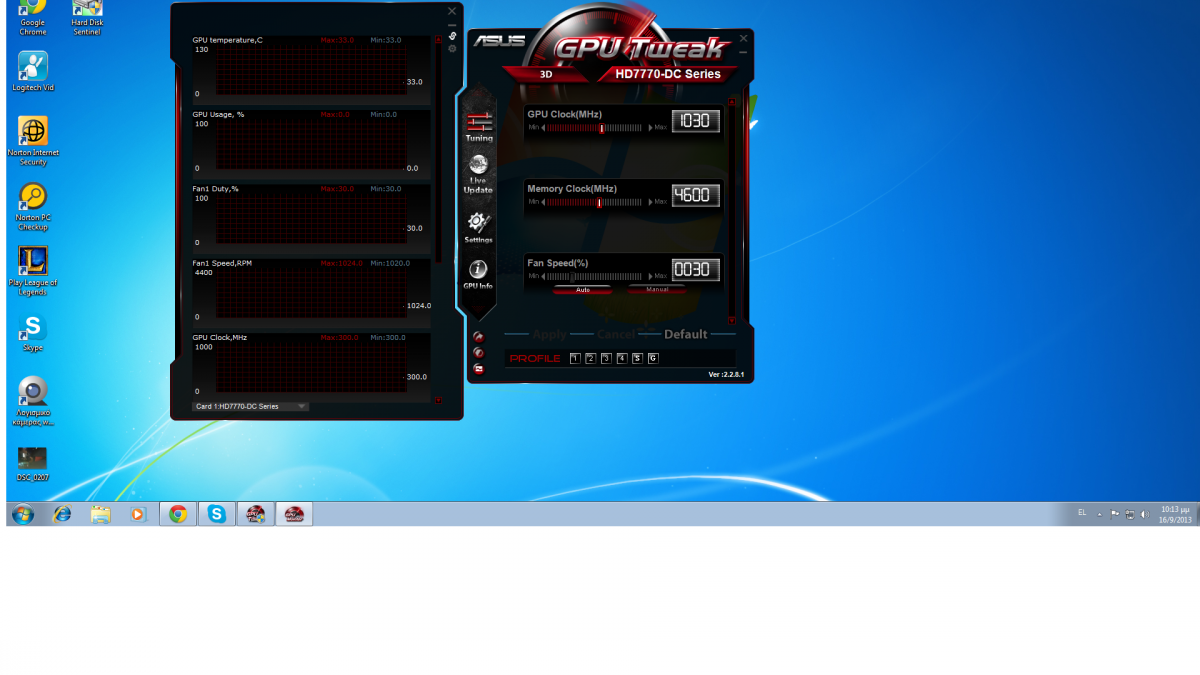The height and width of the screenshot is (675, 1200).
Task: Open GPU Tweak Settings gear
Action: coord(478,227)
